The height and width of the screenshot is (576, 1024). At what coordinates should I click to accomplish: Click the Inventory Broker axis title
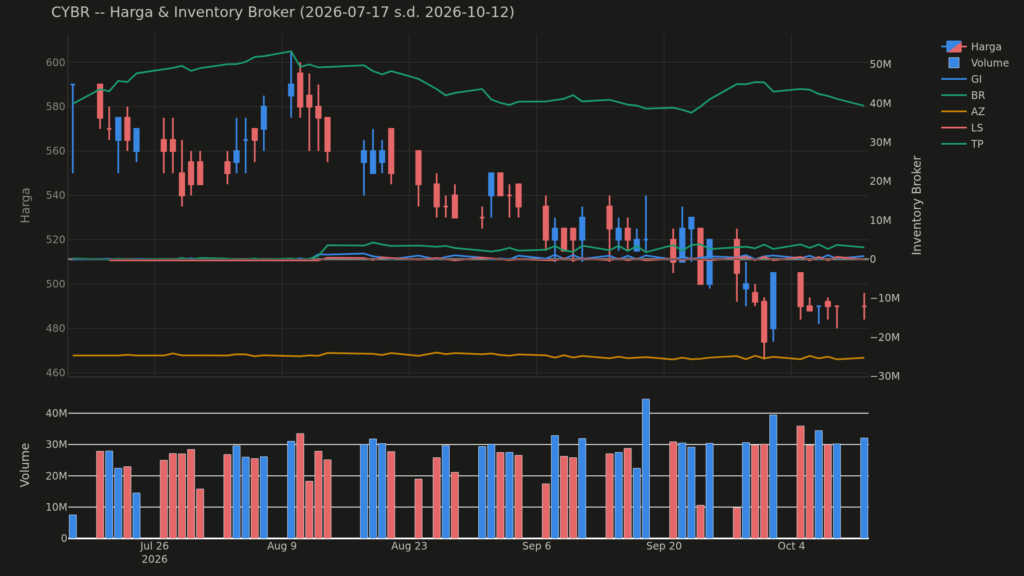(x=917, y=205)
